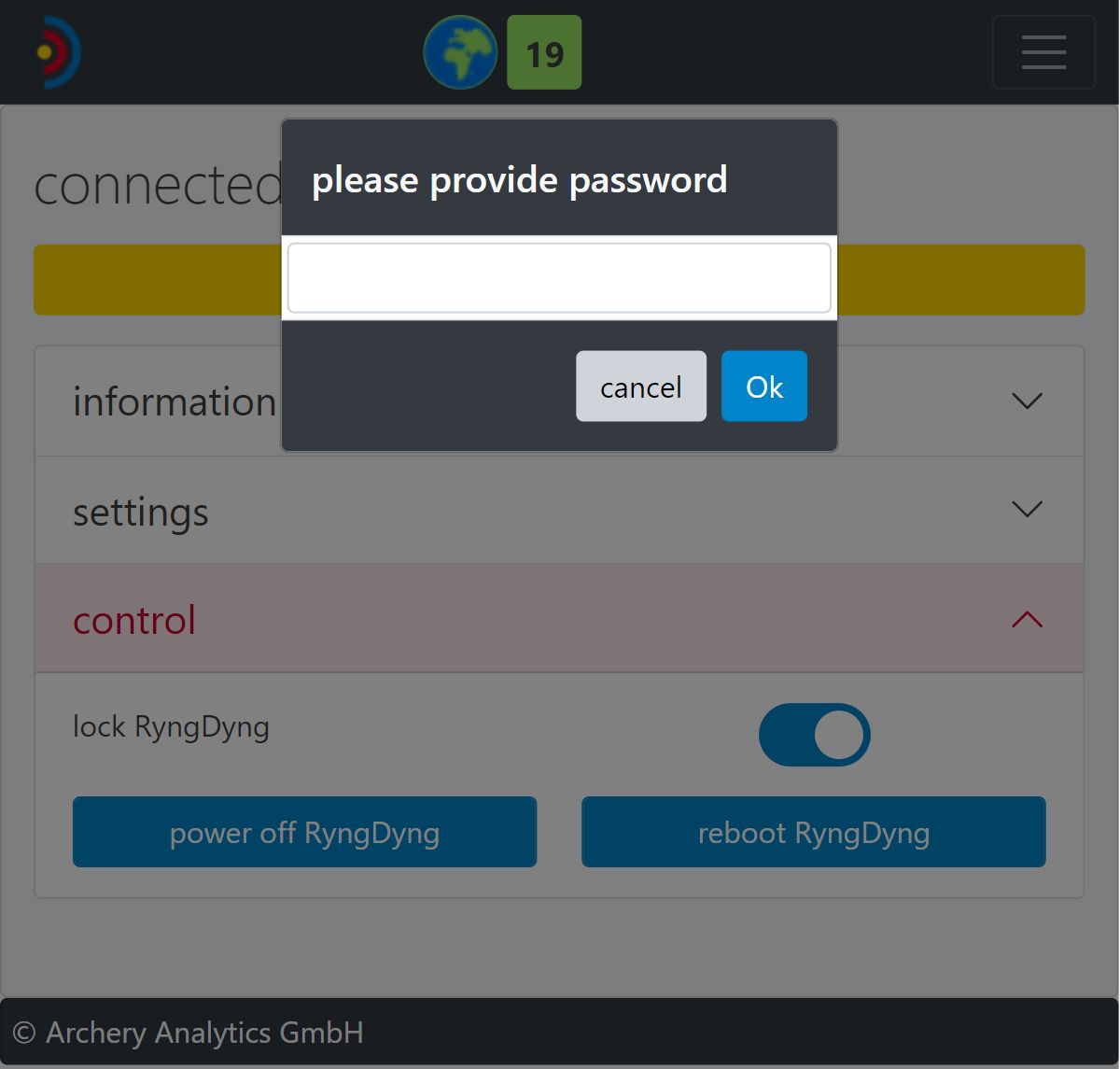Image resolution: width=1120 pixels, height=1069 pixels.
Task: Click the green 19 badge
Action: point(544,52)
